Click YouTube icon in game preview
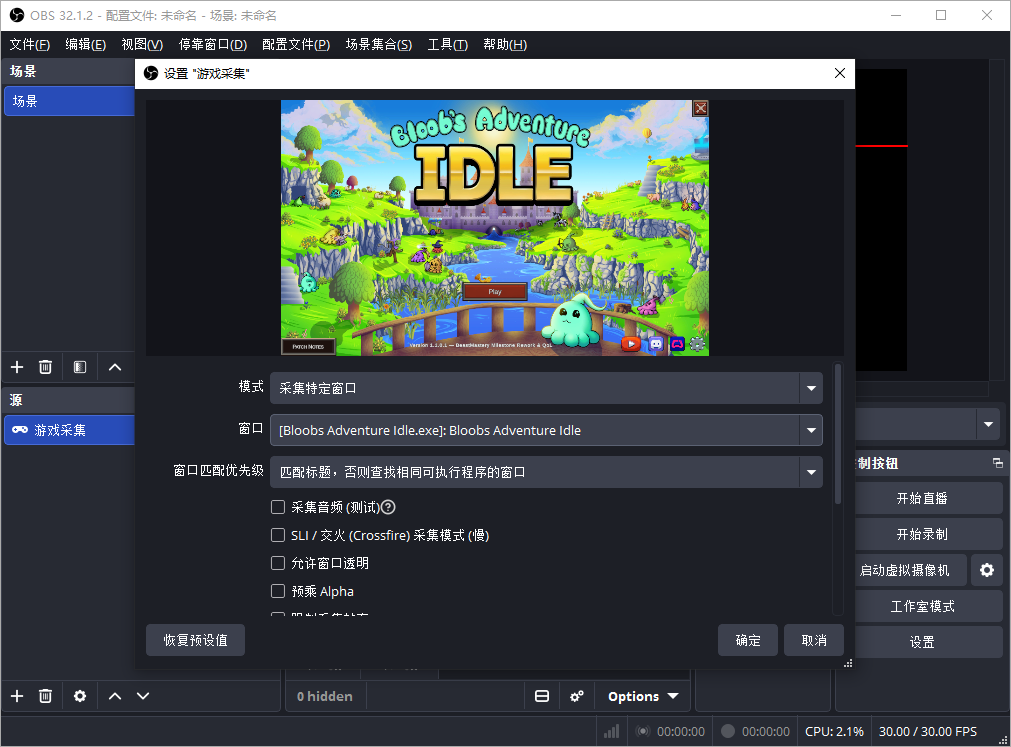The height and width of the screenshot is (747, 1011). tap(631, 344)
